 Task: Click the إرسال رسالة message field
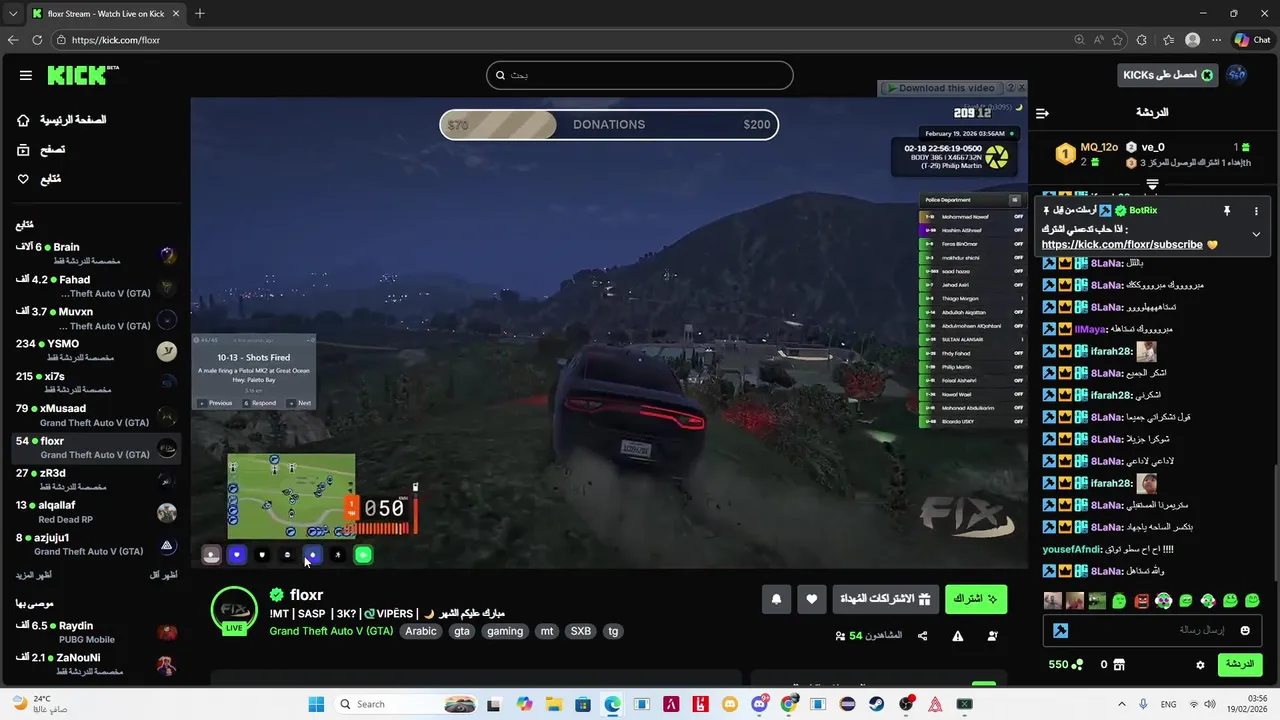1152,631
